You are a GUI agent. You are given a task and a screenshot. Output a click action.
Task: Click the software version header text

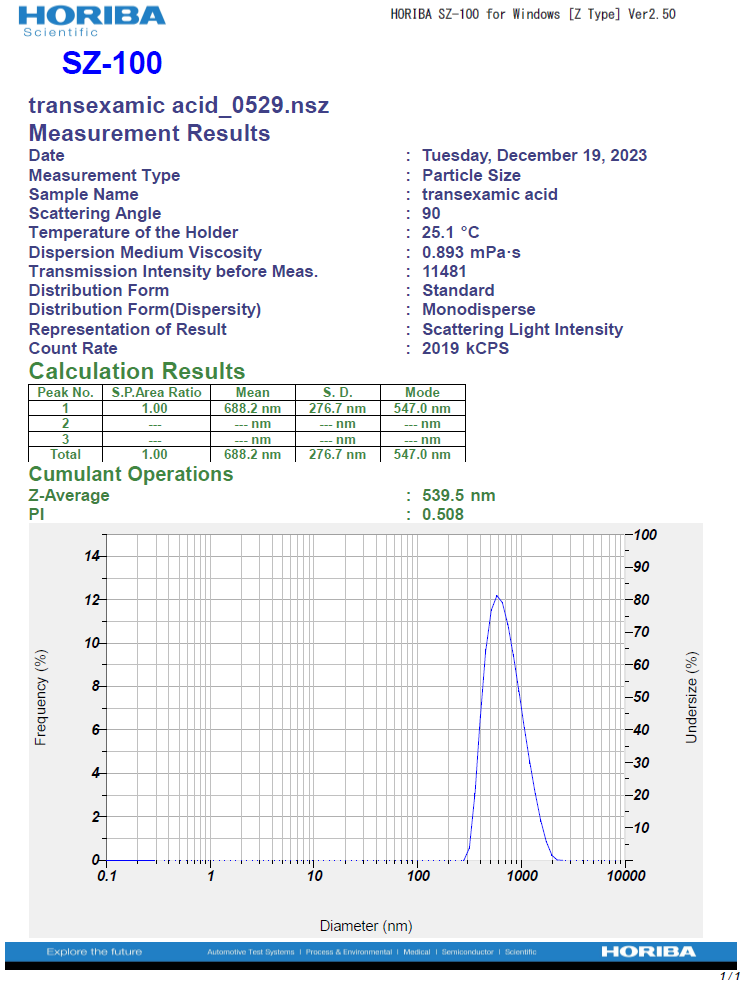point(533,14)
